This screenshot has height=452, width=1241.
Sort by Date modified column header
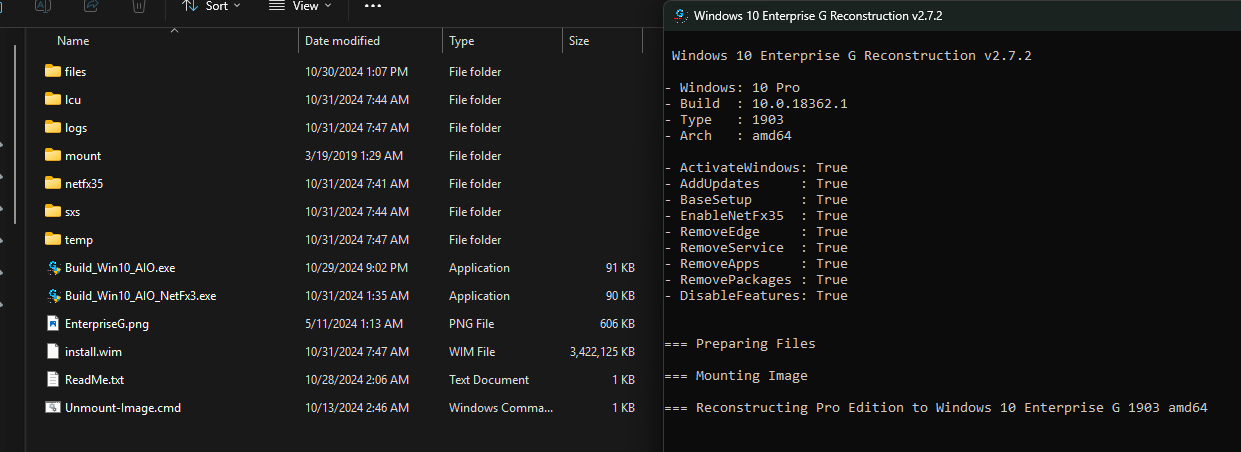342,41
